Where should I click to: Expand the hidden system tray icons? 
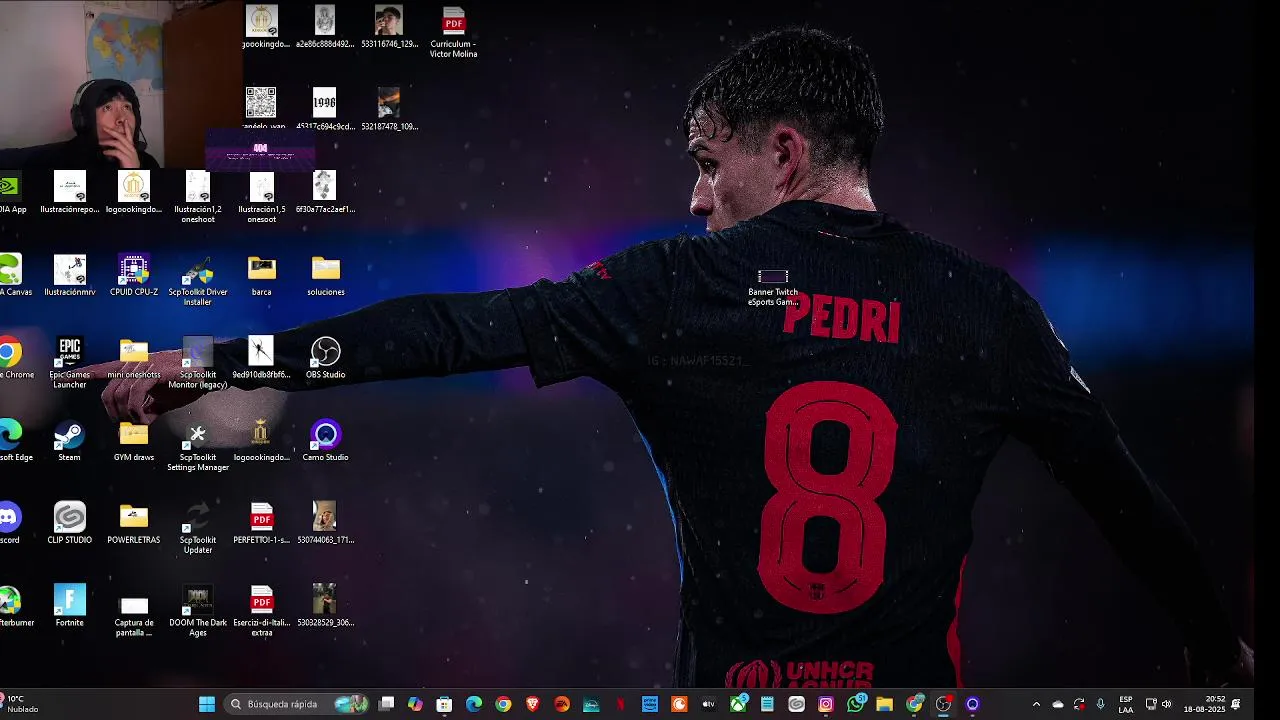tap(1036, 704)
